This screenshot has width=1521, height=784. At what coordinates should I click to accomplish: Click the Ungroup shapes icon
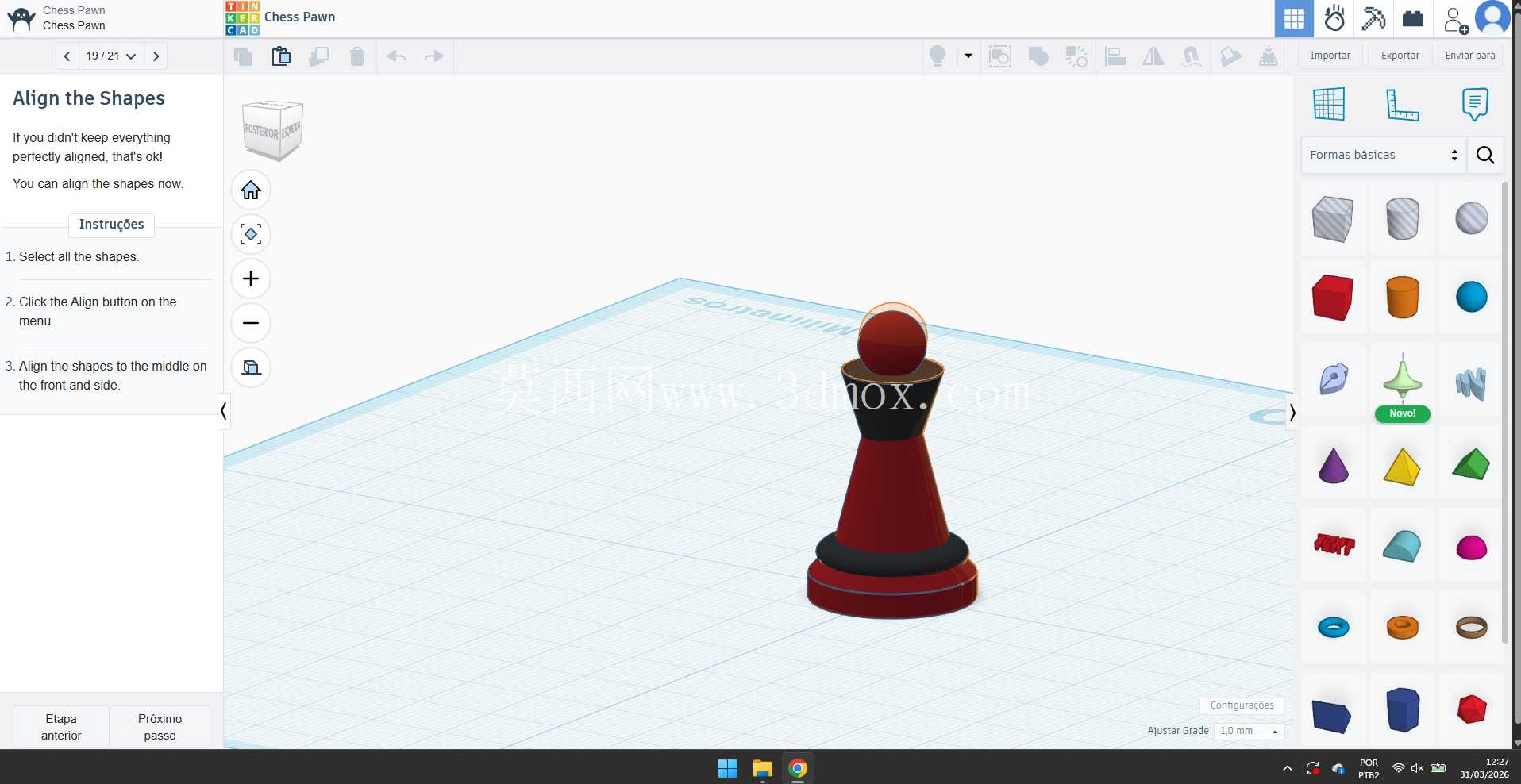click(x=1076, y=56)
